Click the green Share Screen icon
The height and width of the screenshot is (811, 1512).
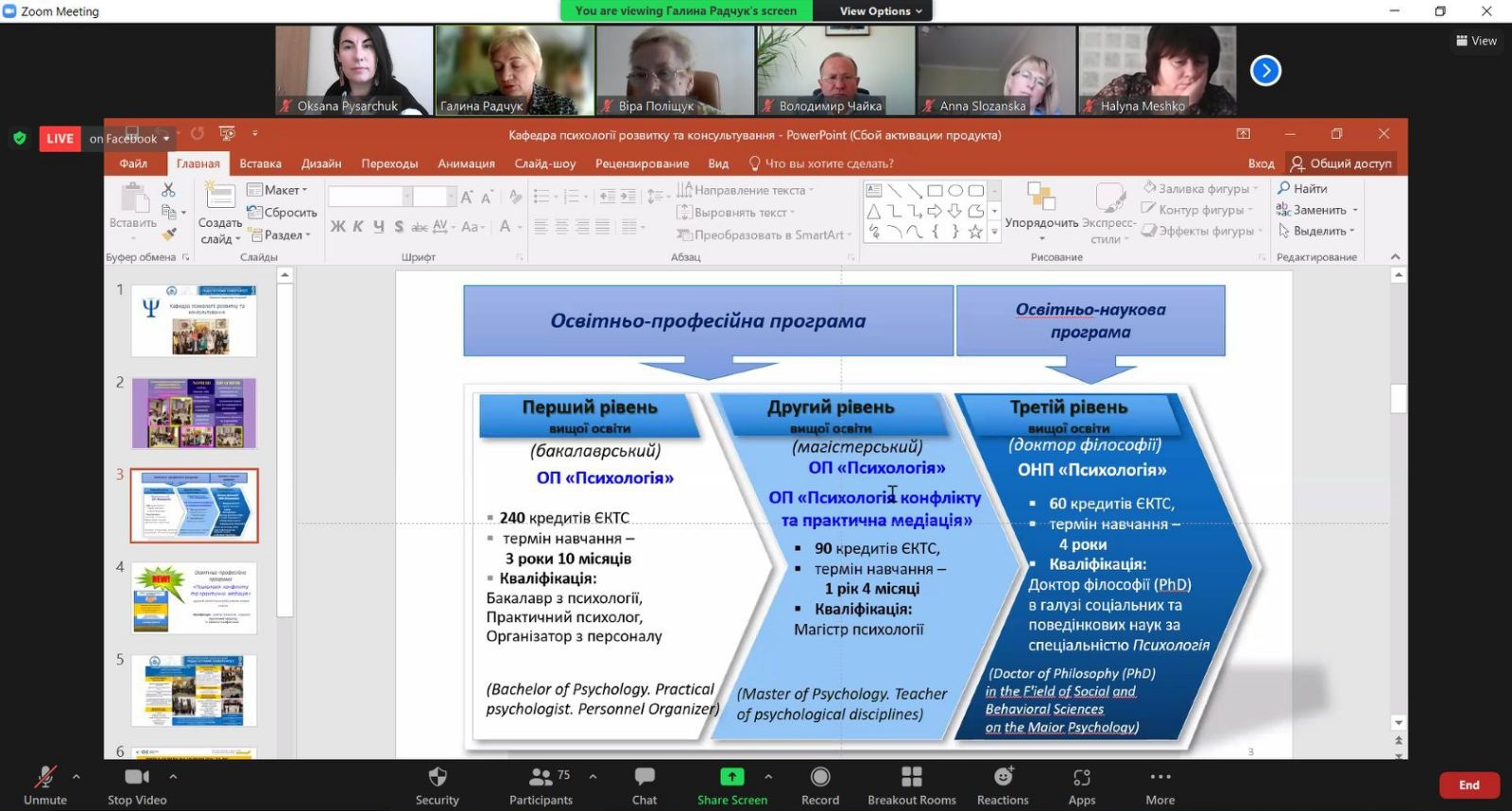pyautogui.click(x=732, y=777)
